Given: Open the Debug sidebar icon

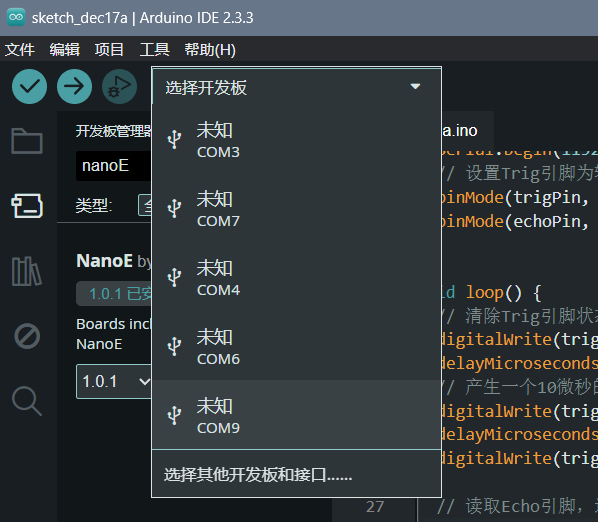Looking at the screenshot, I should (x=27, y=336).
